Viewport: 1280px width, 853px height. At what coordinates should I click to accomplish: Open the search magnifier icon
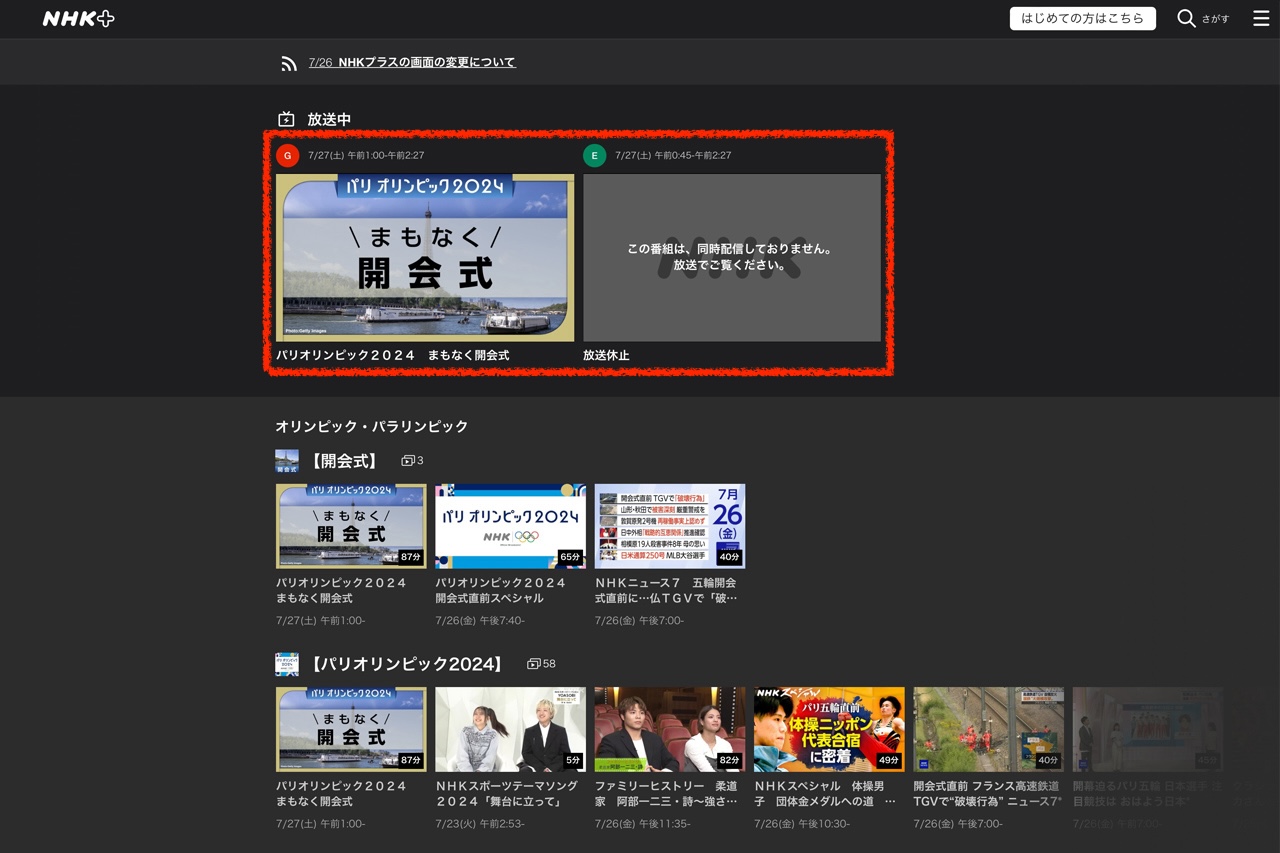click(1186, 19)
